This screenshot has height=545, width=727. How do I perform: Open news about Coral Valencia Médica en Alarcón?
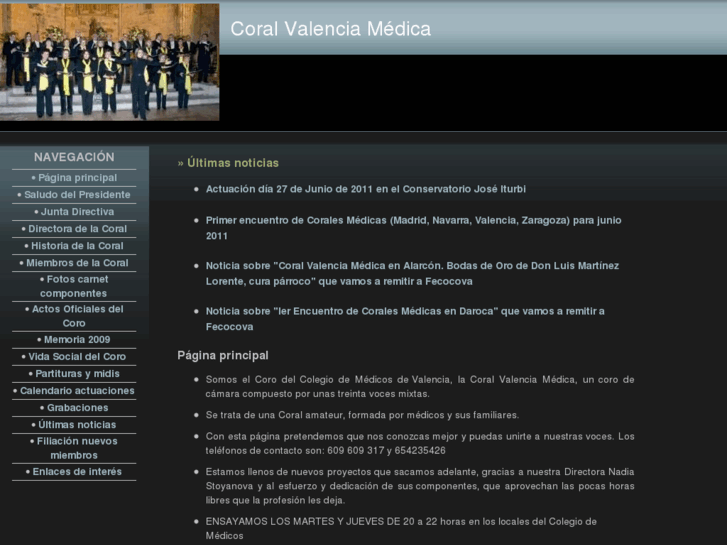[x=413, y=274]
